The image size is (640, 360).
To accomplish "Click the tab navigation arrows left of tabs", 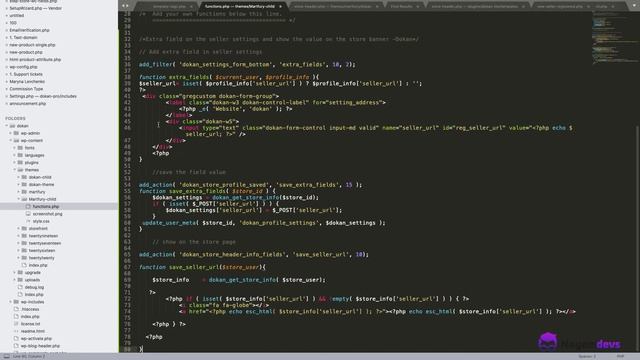I will pyautogui.click(x=125, y=6).
